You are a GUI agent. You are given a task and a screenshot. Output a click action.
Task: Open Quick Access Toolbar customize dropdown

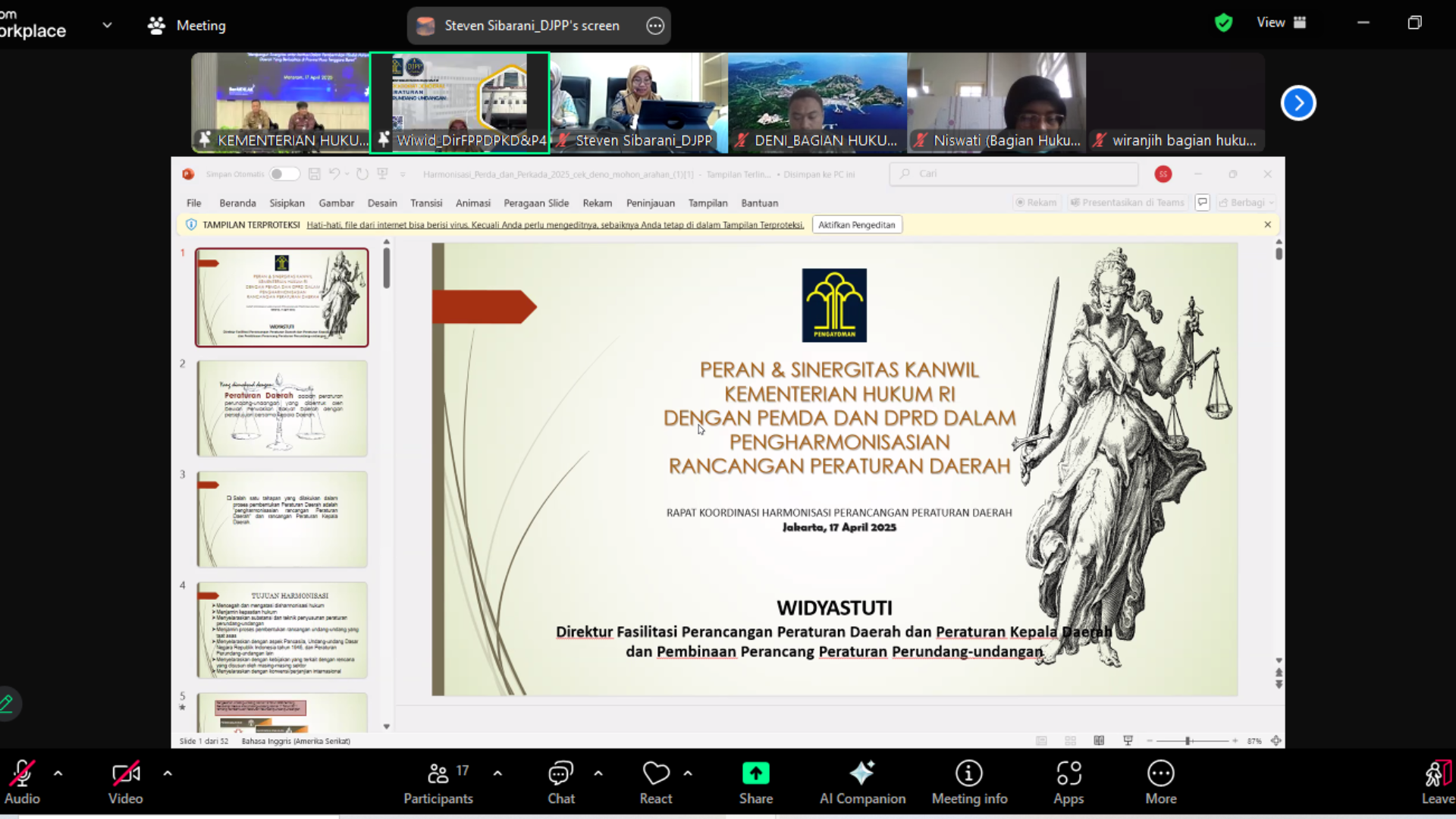point(403,174)
